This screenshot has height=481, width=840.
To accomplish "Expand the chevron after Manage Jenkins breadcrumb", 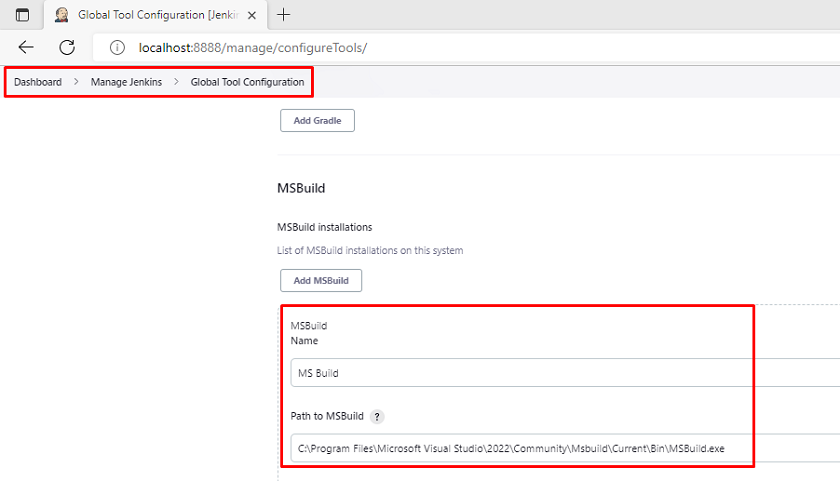I will tap(176, 81).
